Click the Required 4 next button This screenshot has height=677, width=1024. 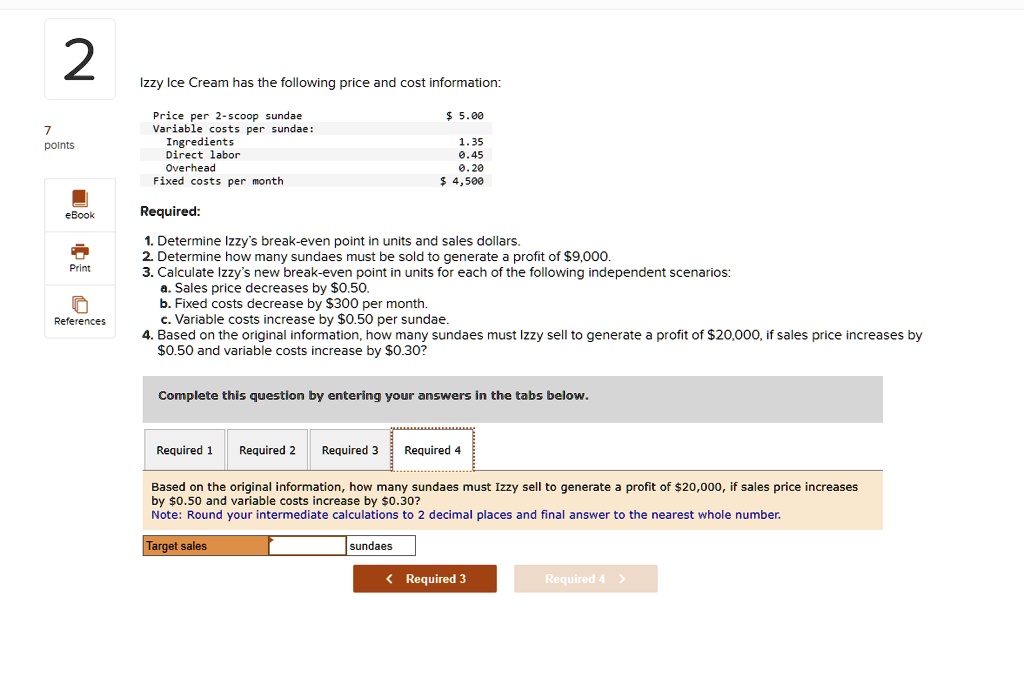tap(585, 578)
